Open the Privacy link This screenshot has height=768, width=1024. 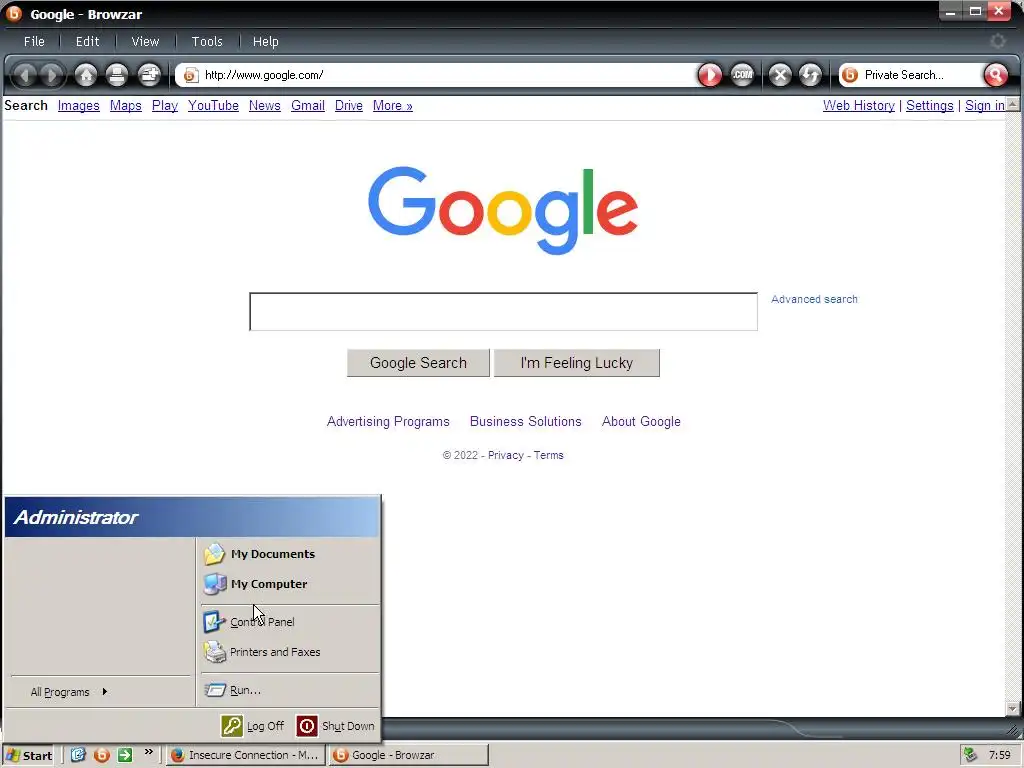[x=505, y=455]
